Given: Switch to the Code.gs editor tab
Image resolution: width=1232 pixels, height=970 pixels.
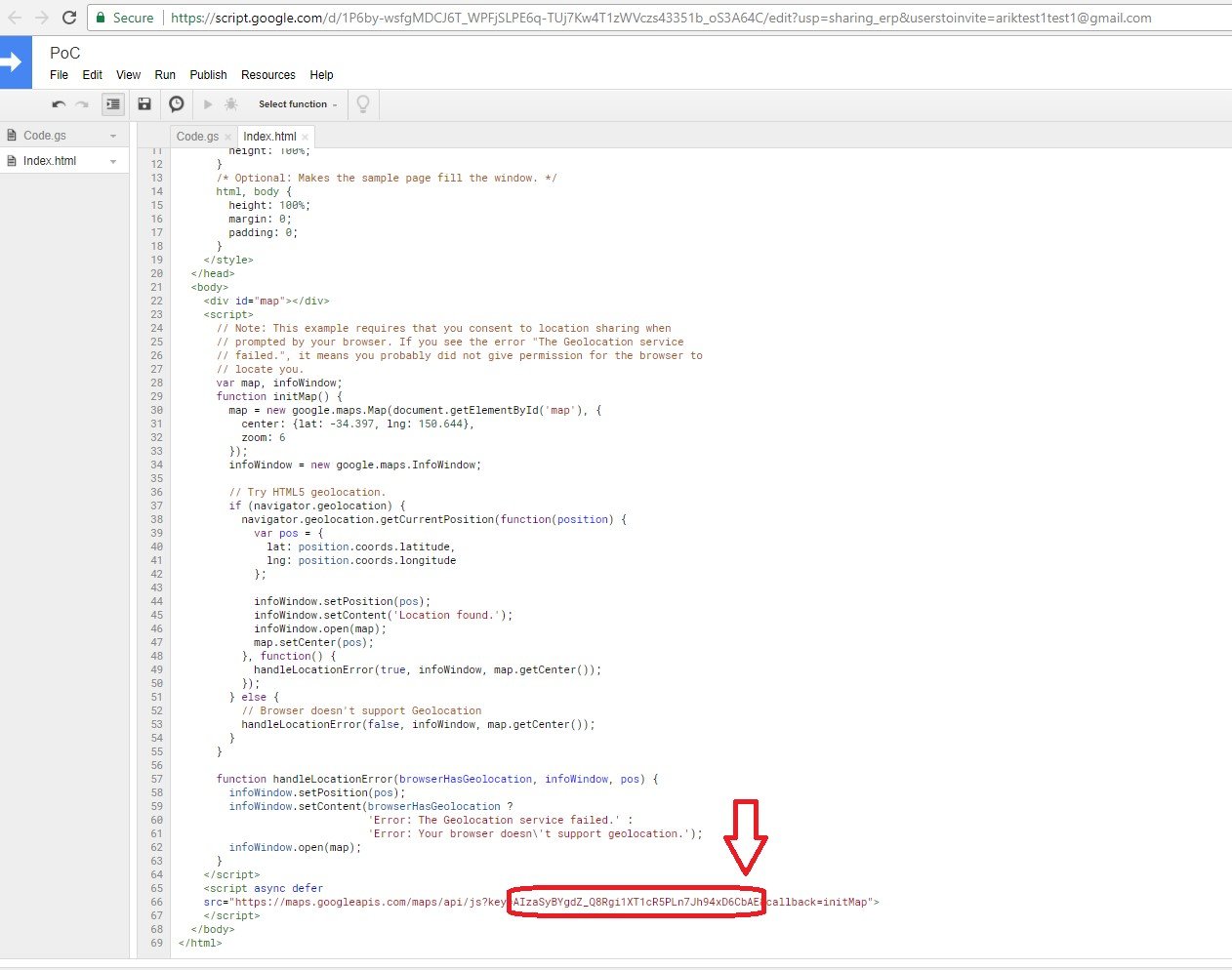Looking at the screenshot, I should [x=197, y=137].
